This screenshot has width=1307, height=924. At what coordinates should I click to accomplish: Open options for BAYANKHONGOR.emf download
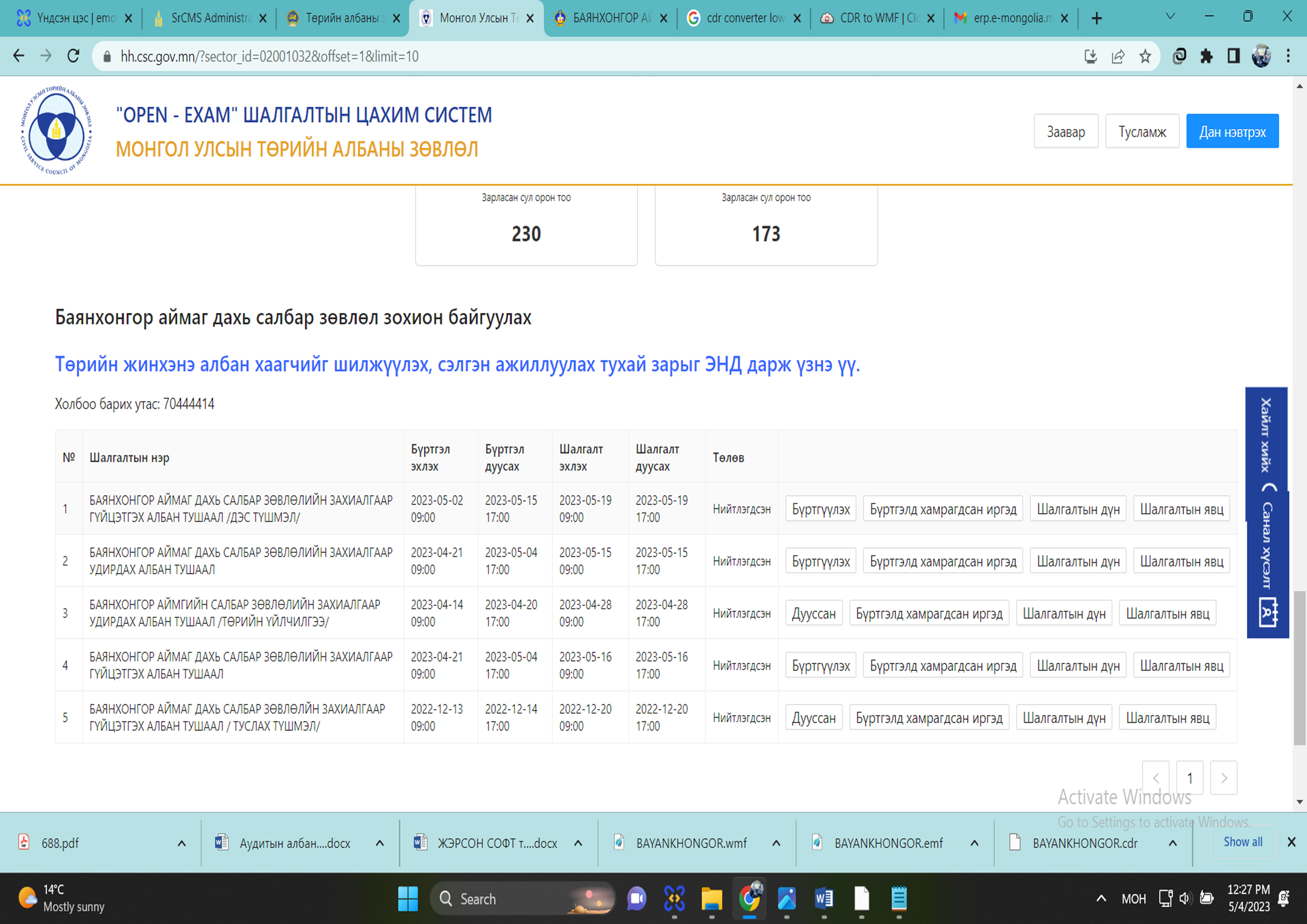coord(974,843)
